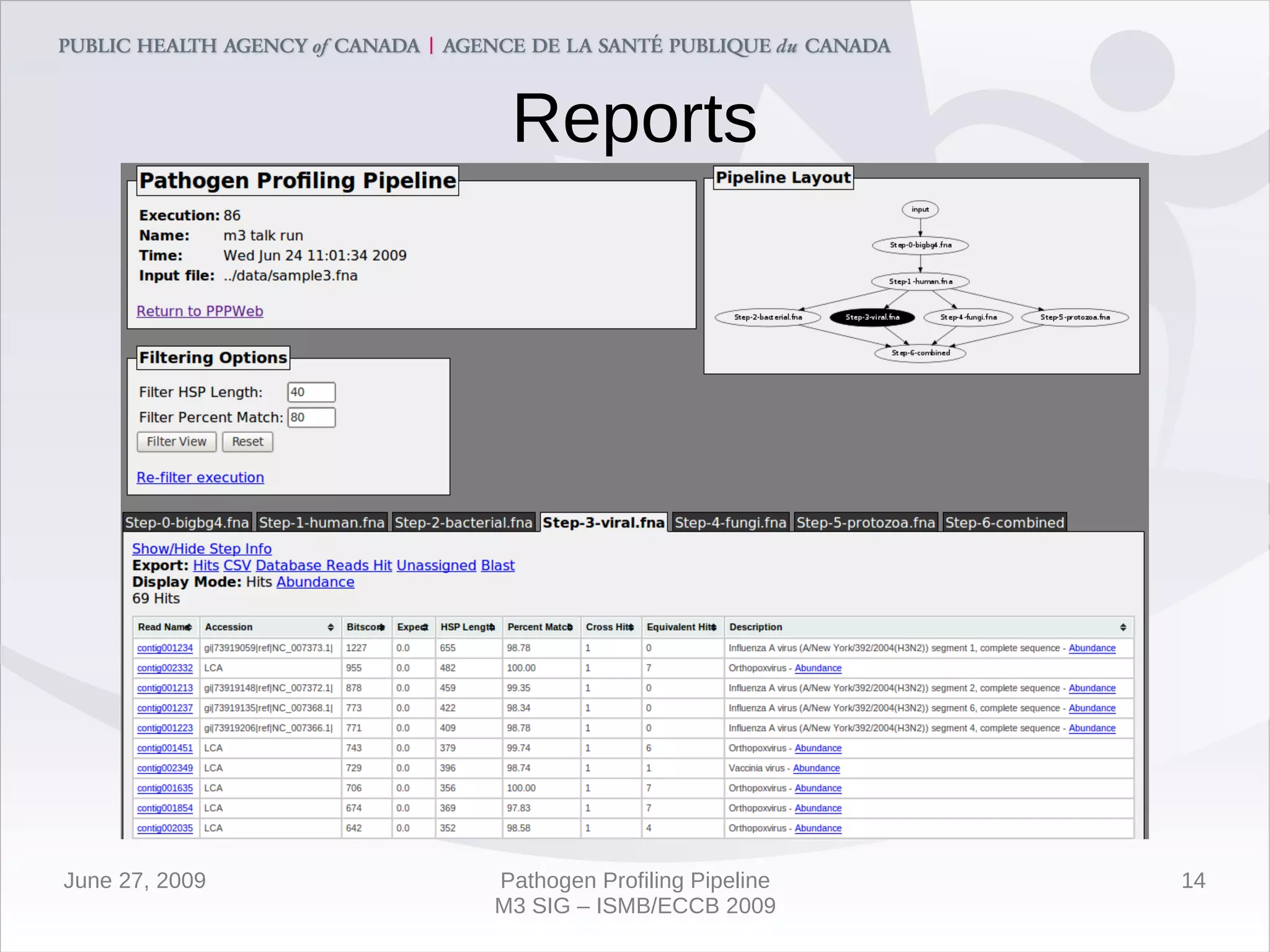
Task: Sort table by Read Name column arrows
Action: tap(189, 628)
